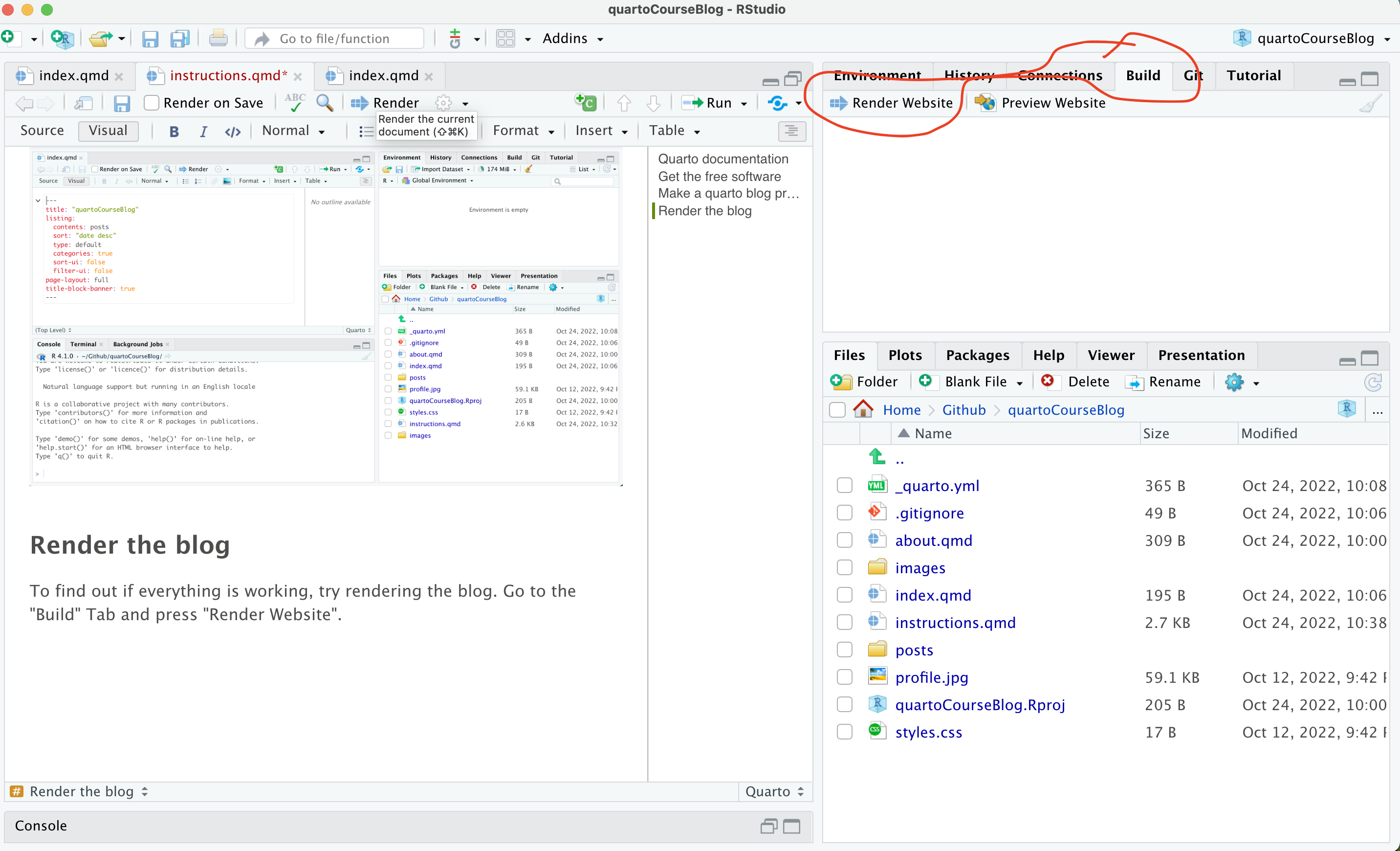Image resolution: width=1400 pixels, height=851 pixels.
Task: Click the find/replace magnifier icon
Action: pyautogui.click(x=325, y=103)
